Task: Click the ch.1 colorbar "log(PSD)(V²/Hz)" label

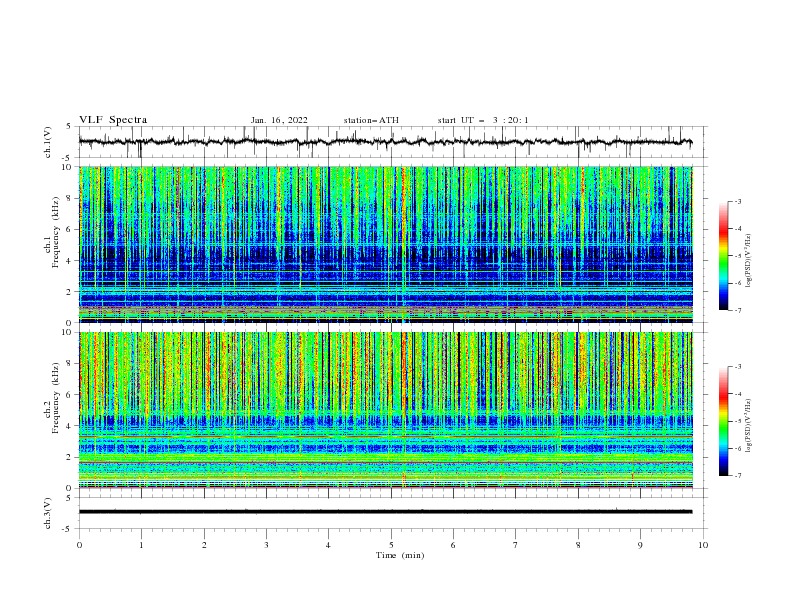Action: [750, 261]
